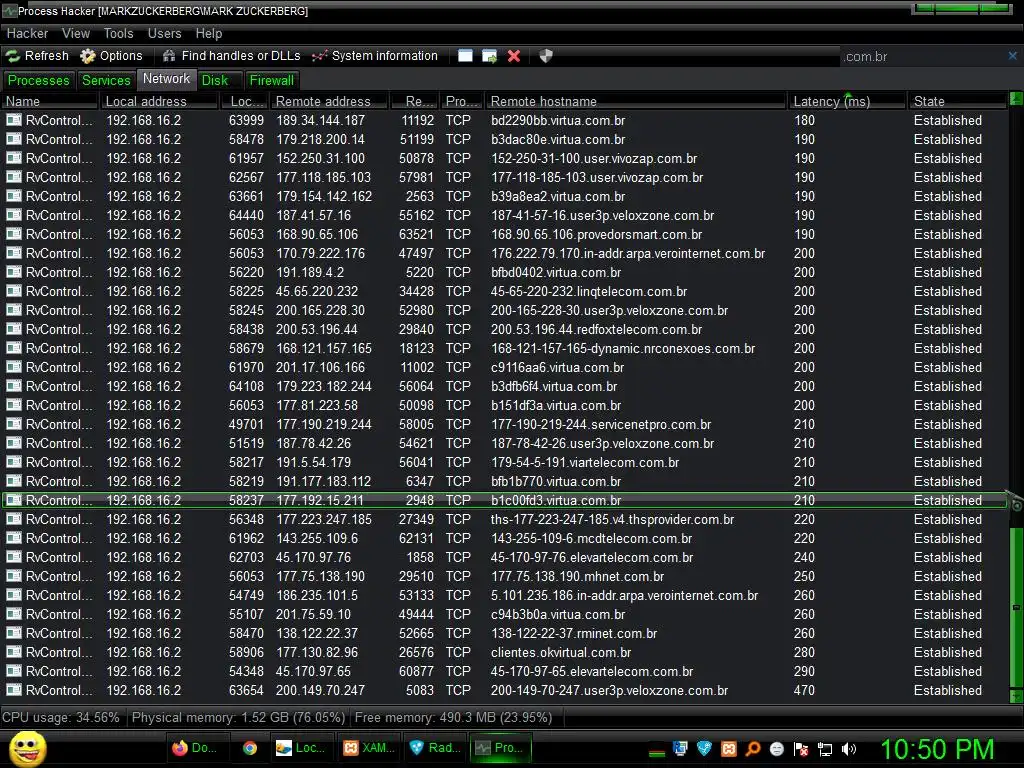Sort by the Name column header
Image resolution: width=1024 pixels, height=768 pixels.
50,101
